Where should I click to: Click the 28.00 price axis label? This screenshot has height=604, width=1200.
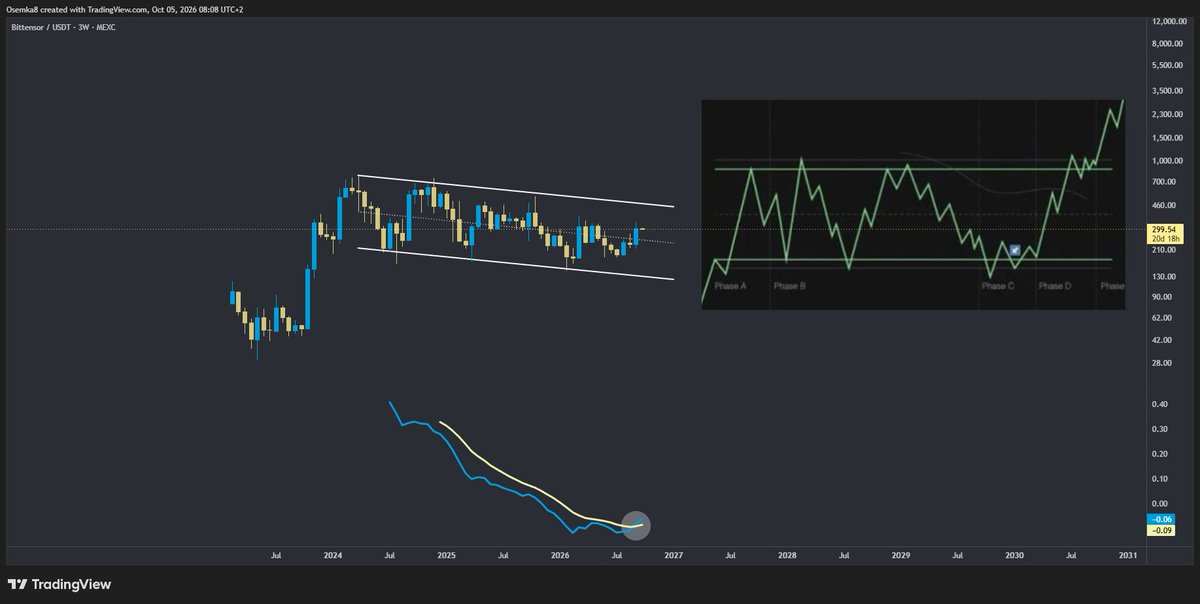1164,363
